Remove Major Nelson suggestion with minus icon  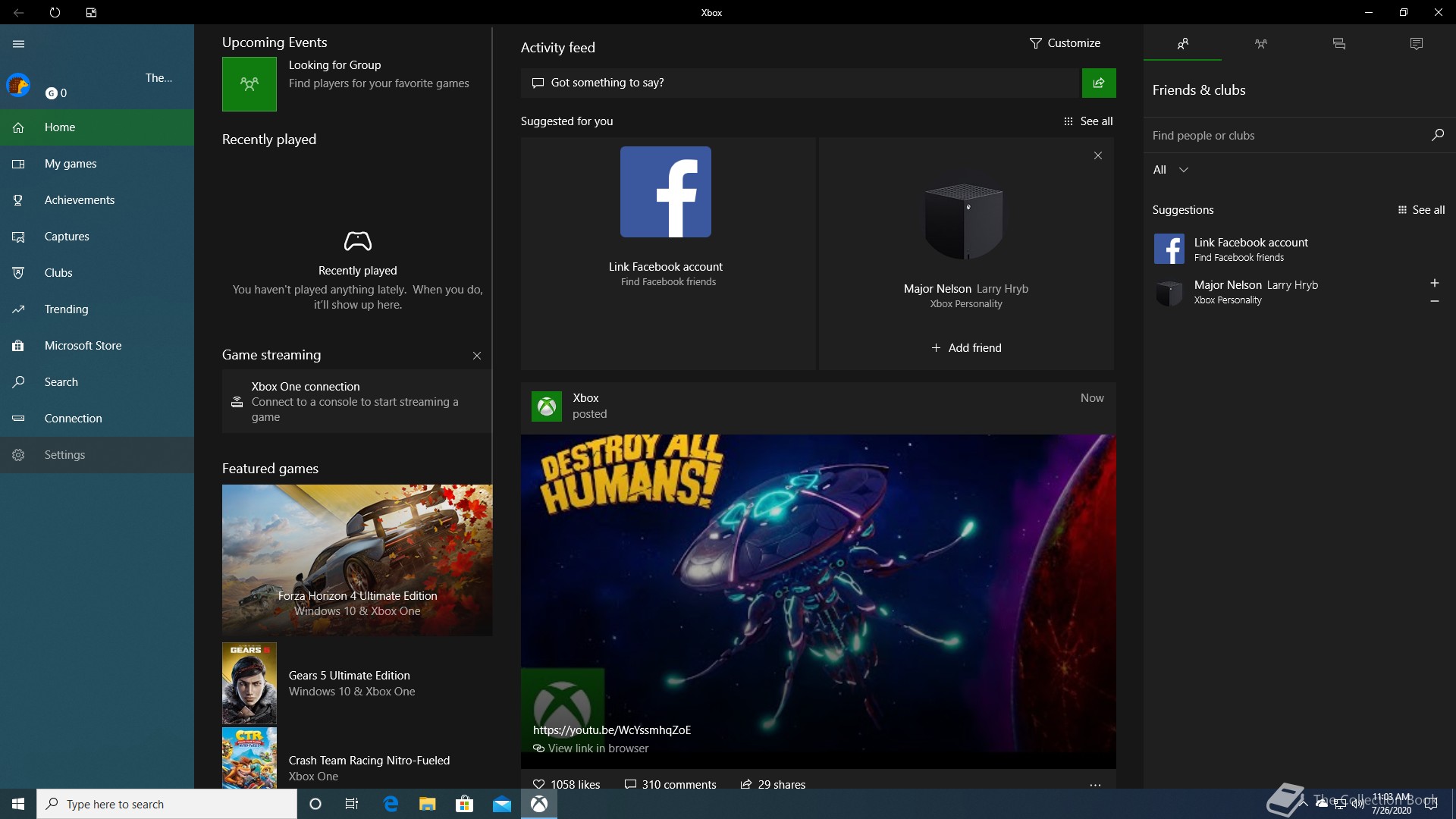pos(1434,301)
